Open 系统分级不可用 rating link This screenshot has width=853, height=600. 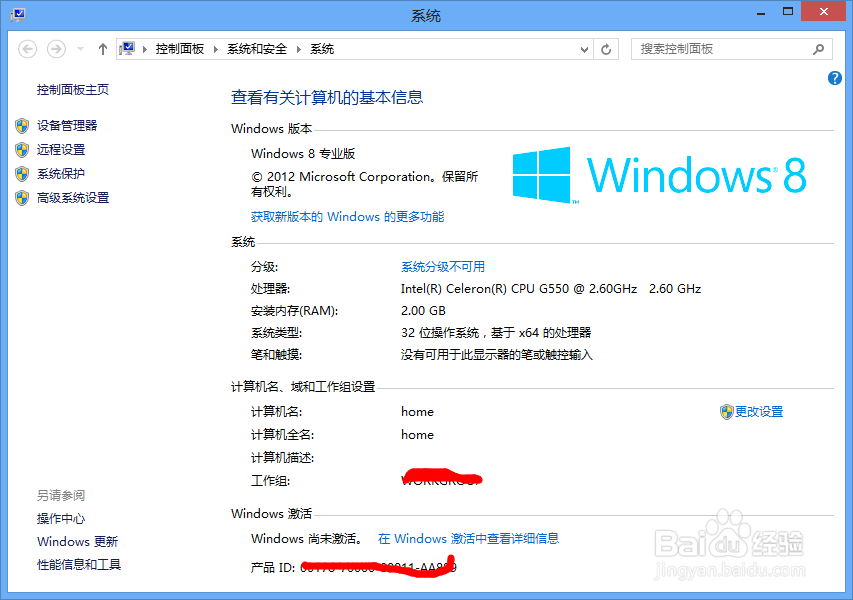[x=443, y=267]
